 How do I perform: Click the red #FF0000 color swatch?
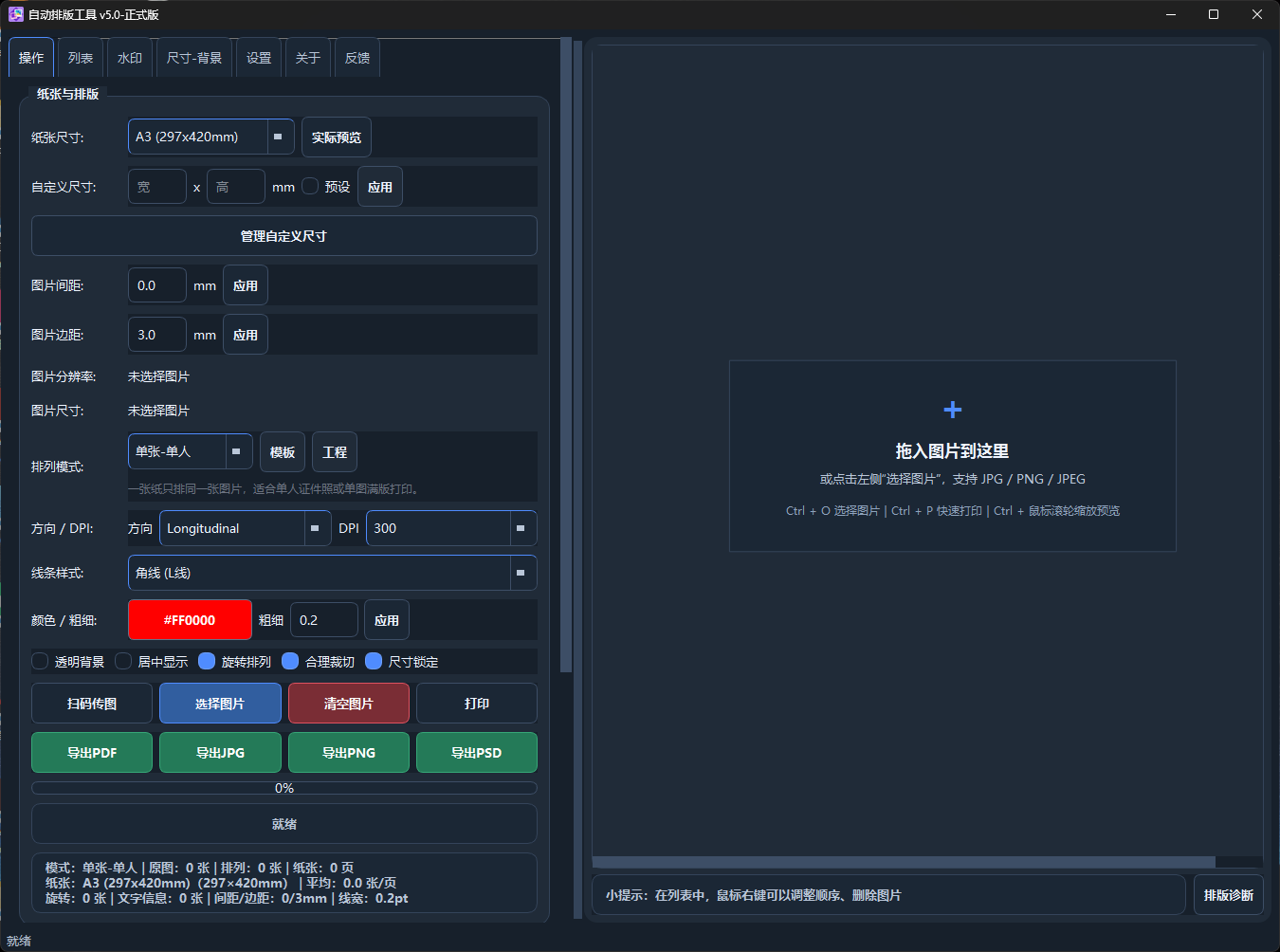(190, 620)
